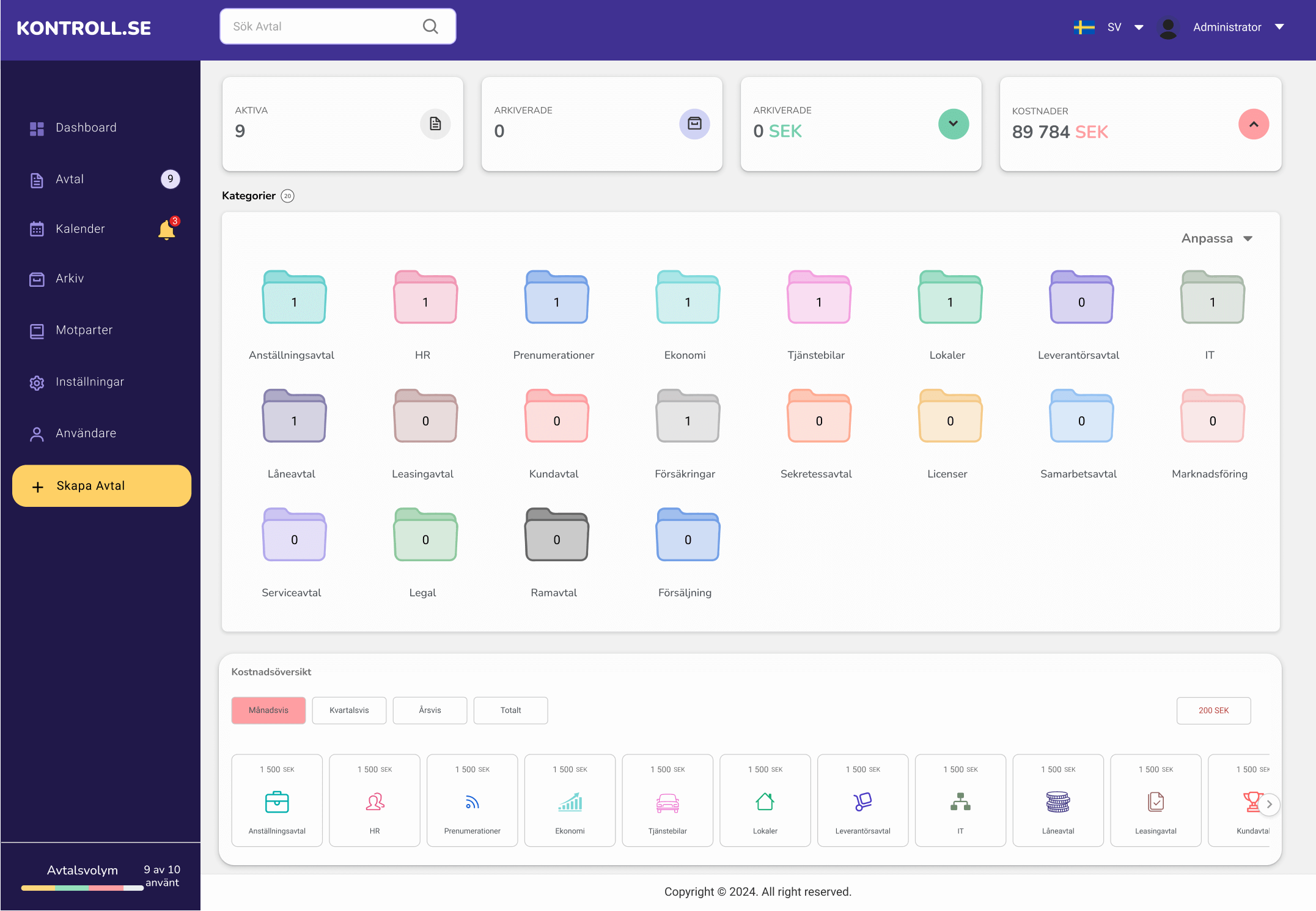1316x911 pixels.
Task: Open the Prenumerationer folder
Action: (556, 297)
